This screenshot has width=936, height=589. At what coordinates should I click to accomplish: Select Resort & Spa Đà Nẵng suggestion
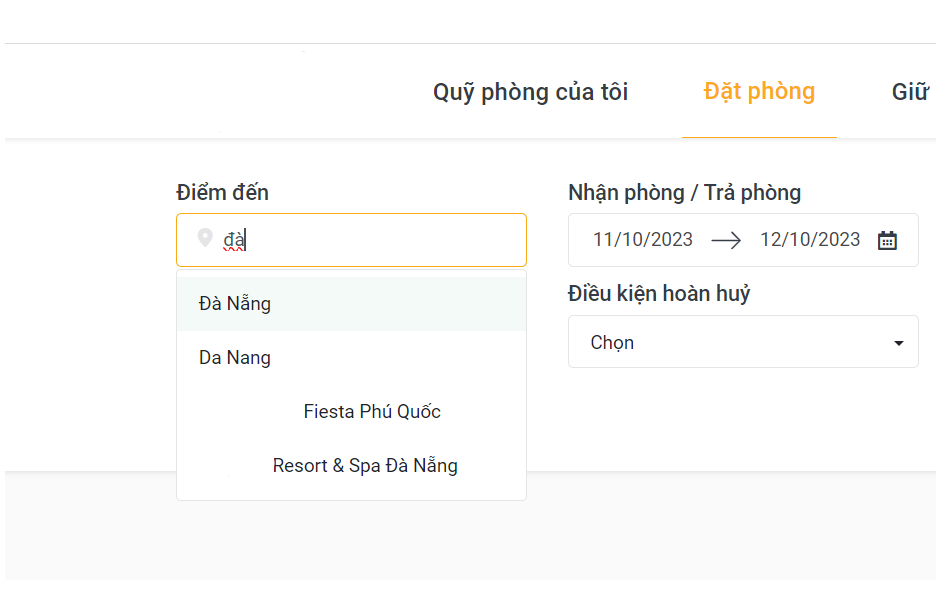365,465
